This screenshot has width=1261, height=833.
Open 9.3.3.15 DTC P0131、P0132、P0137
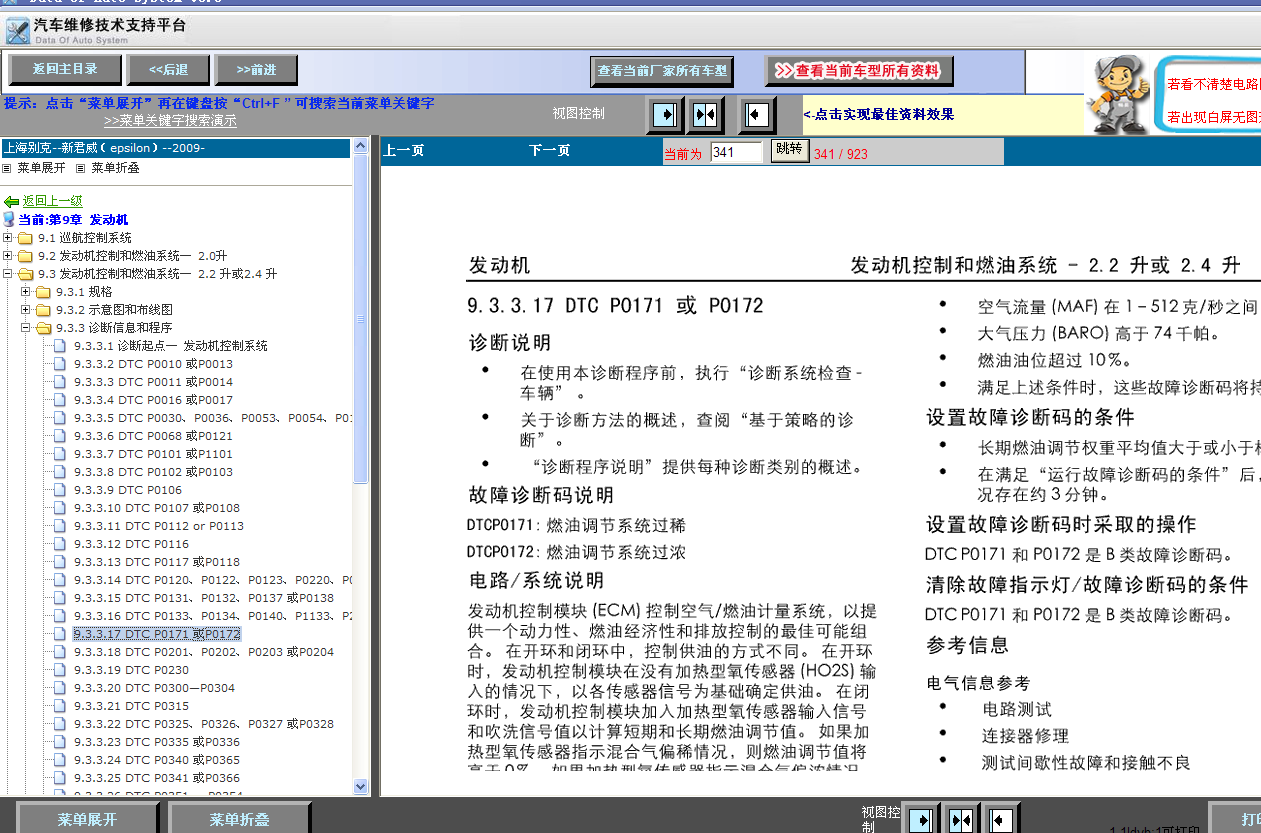(x=204, y=598)
